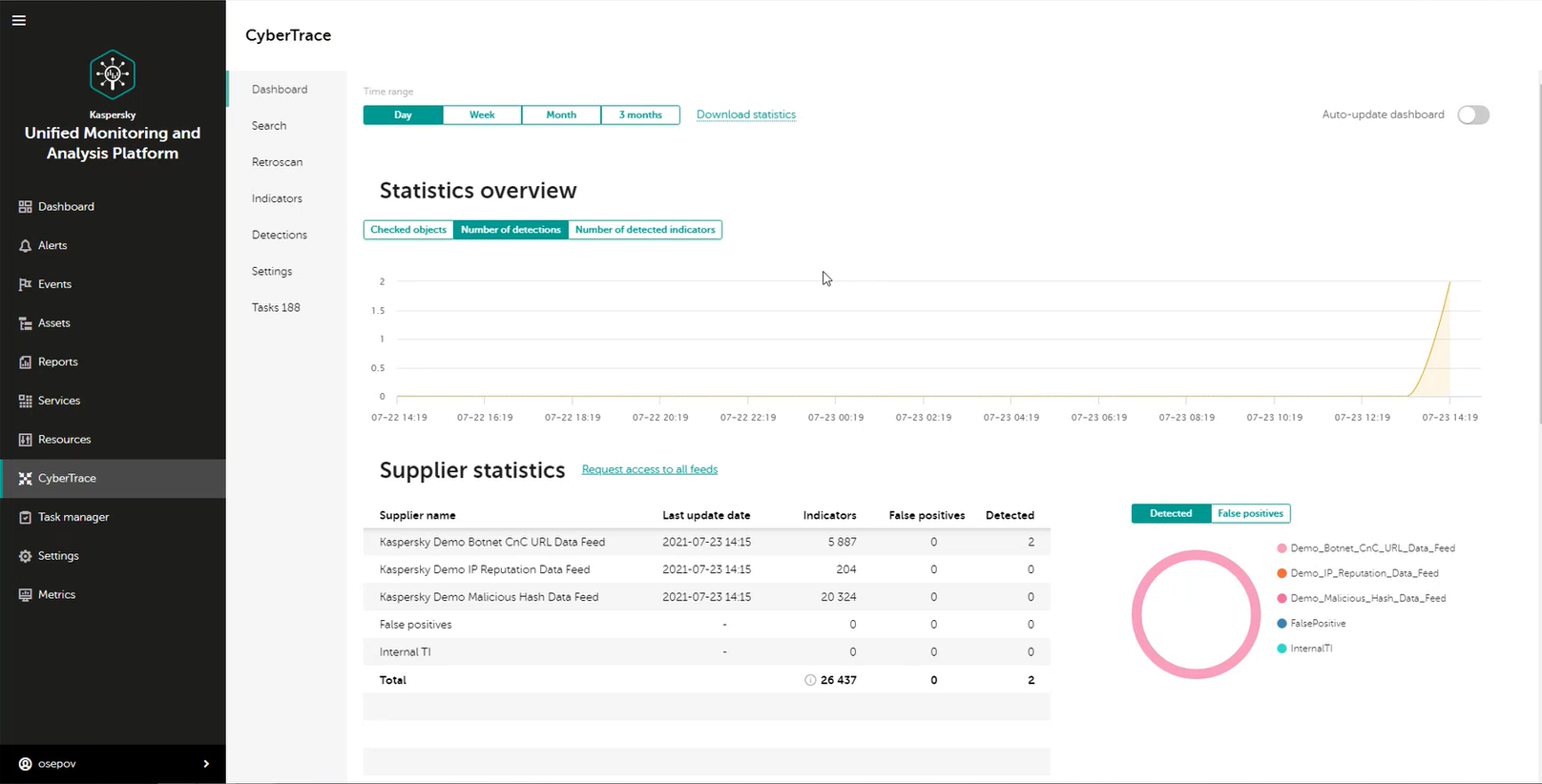The width and height of the screenshot is (1542, 784).
Task: Click the Events flag icon
Action: pos(25,284)
